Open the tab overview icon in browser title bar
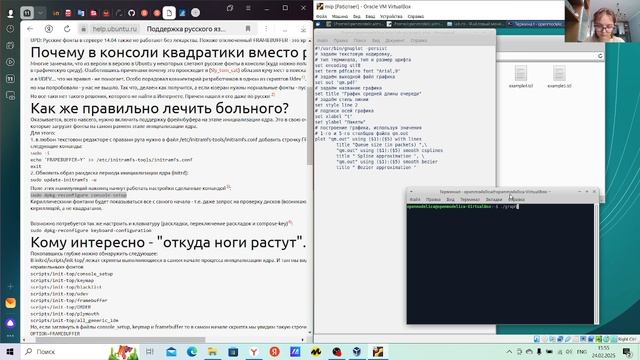This screenshot has width=640, height=360. click(230, 8)
